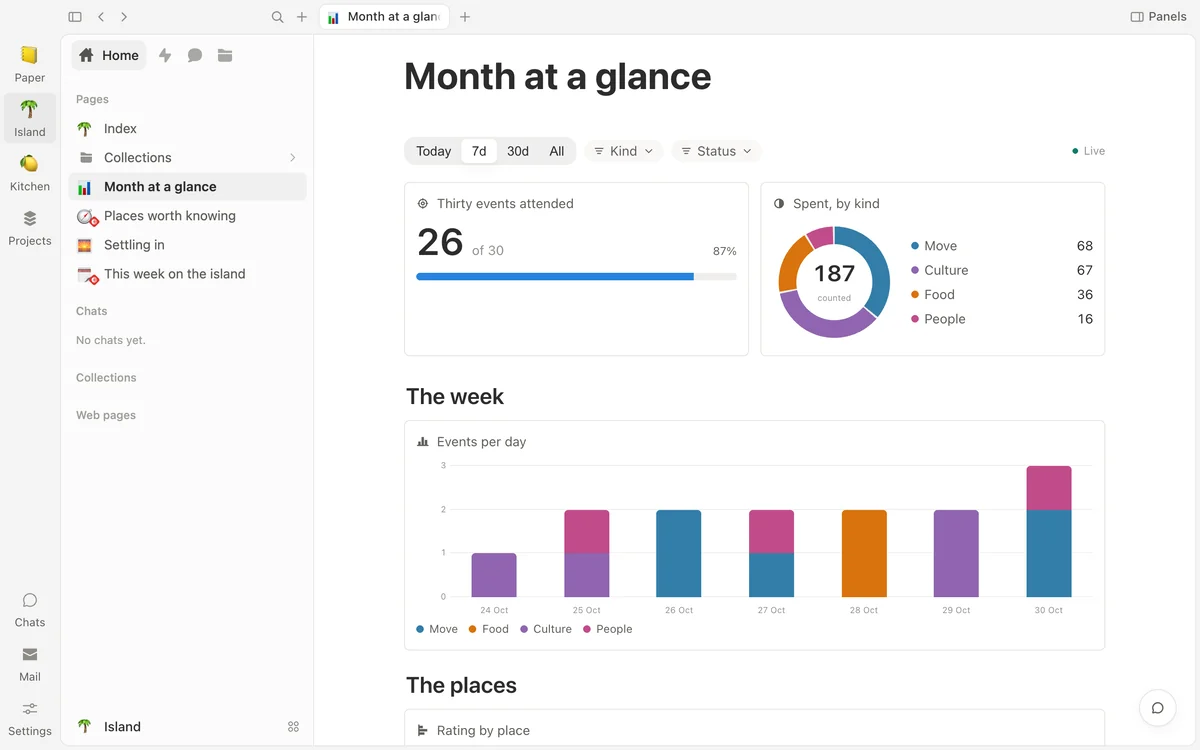Open the floating chat bubble button
The image size is (1200, 750).
click(1157, 708)
